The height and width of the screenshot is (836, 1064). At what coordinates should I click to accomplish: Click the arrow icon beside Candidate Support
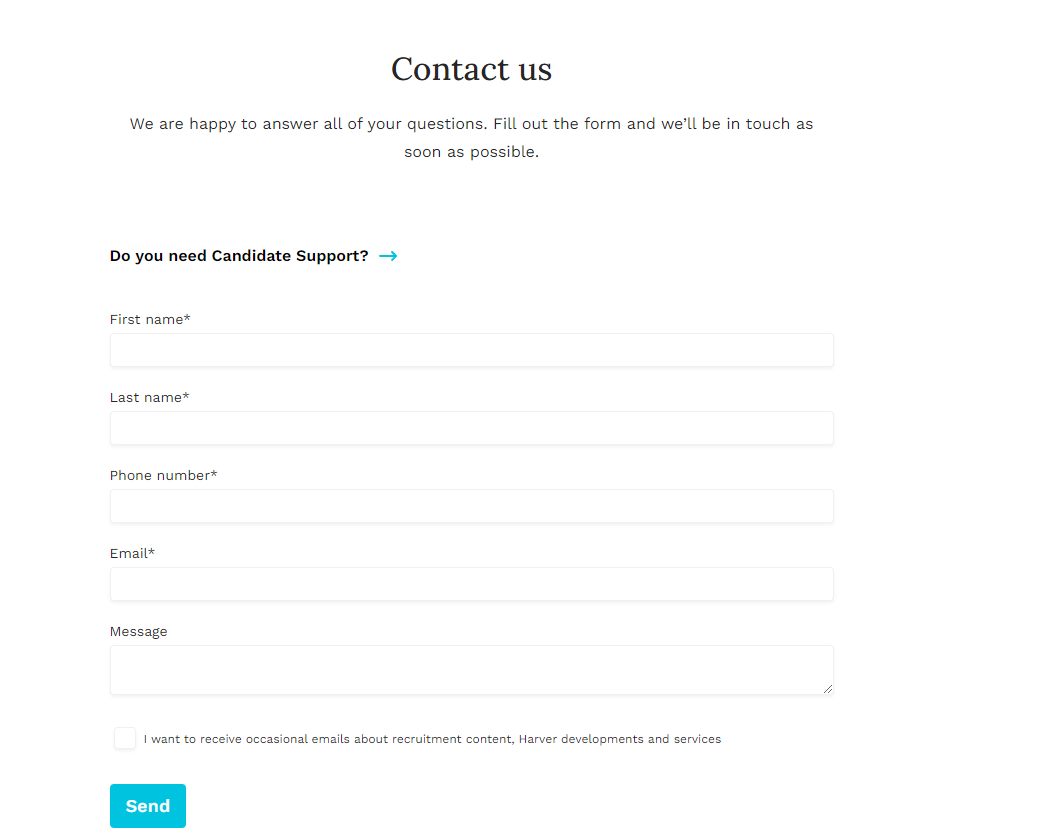(388, 256)
